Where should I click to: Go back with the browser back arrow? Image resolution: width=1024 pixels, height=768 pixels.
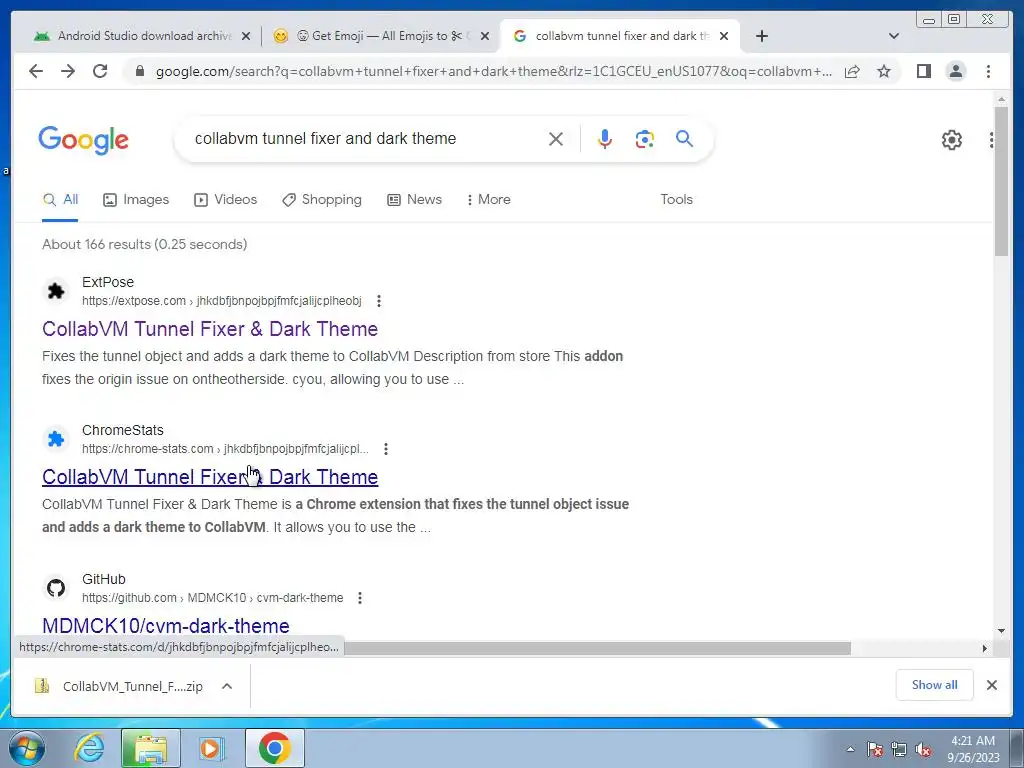tap(36, 71)
